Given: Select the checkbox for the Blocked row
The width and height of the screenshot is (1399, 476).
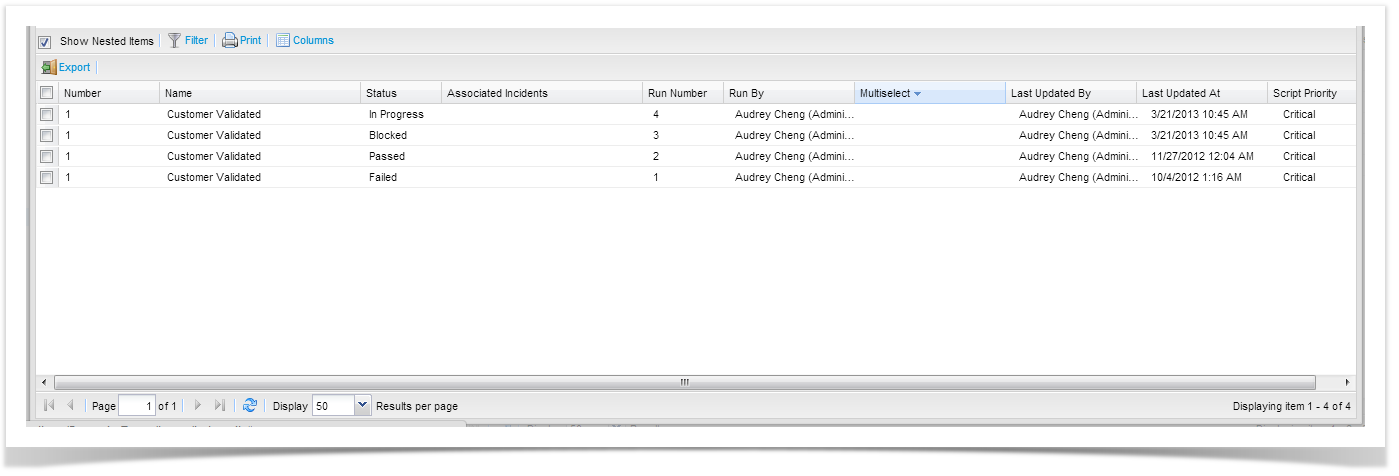Looking at the screenshot, I should point(46,136).
